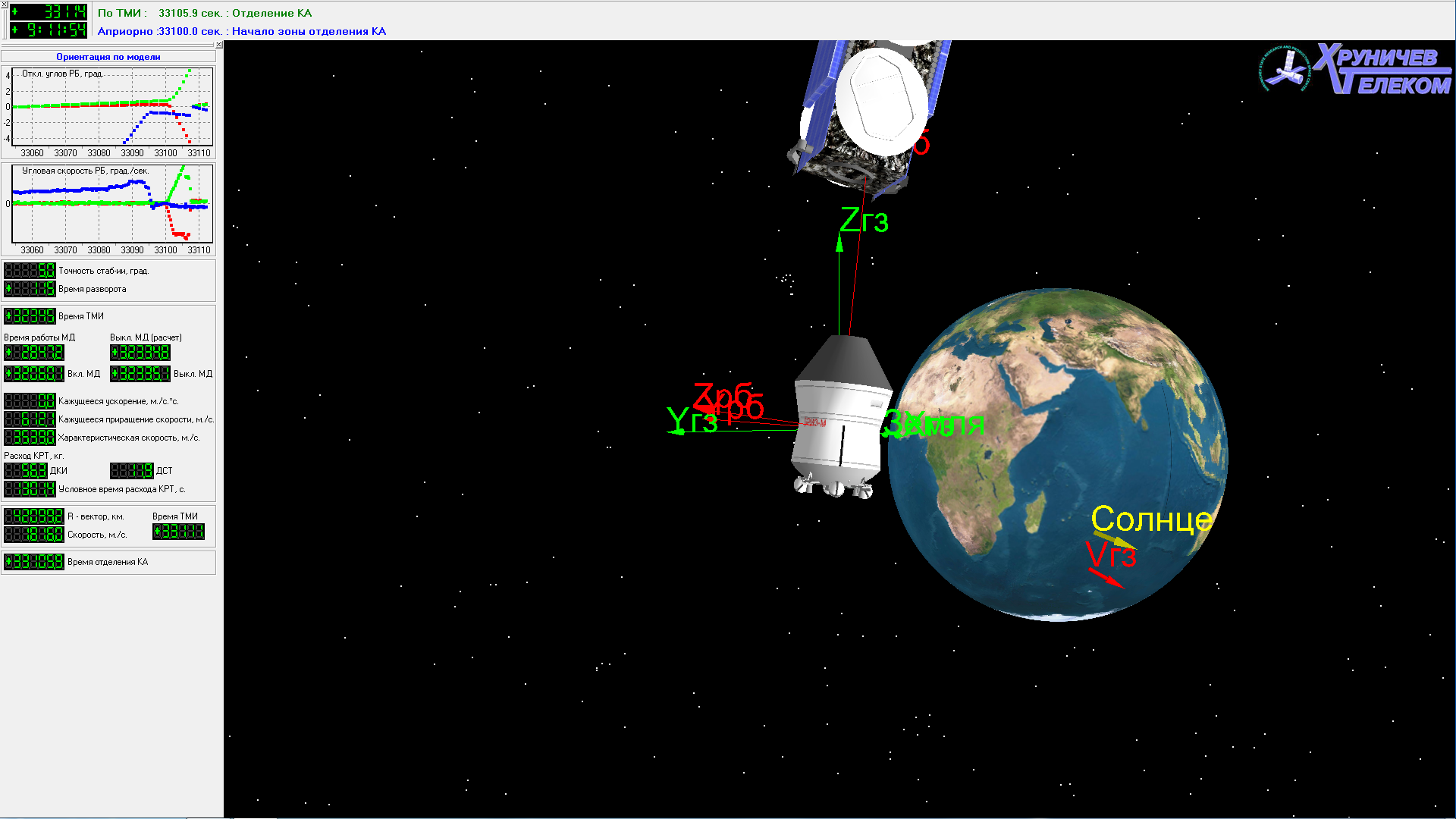Click the Отделение КА status text
The width and height of the screenshot is (1456, 819).
[271, 13]
